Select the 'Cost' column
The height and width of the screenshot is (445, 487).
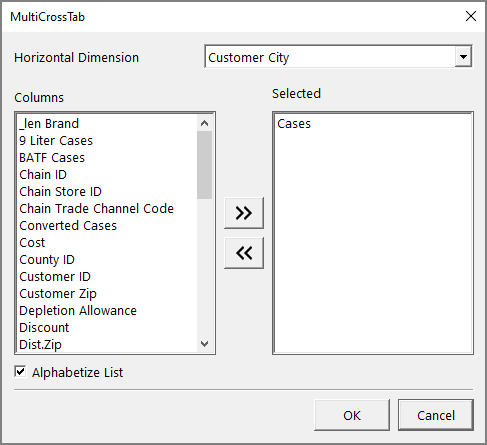click(107, 243)
